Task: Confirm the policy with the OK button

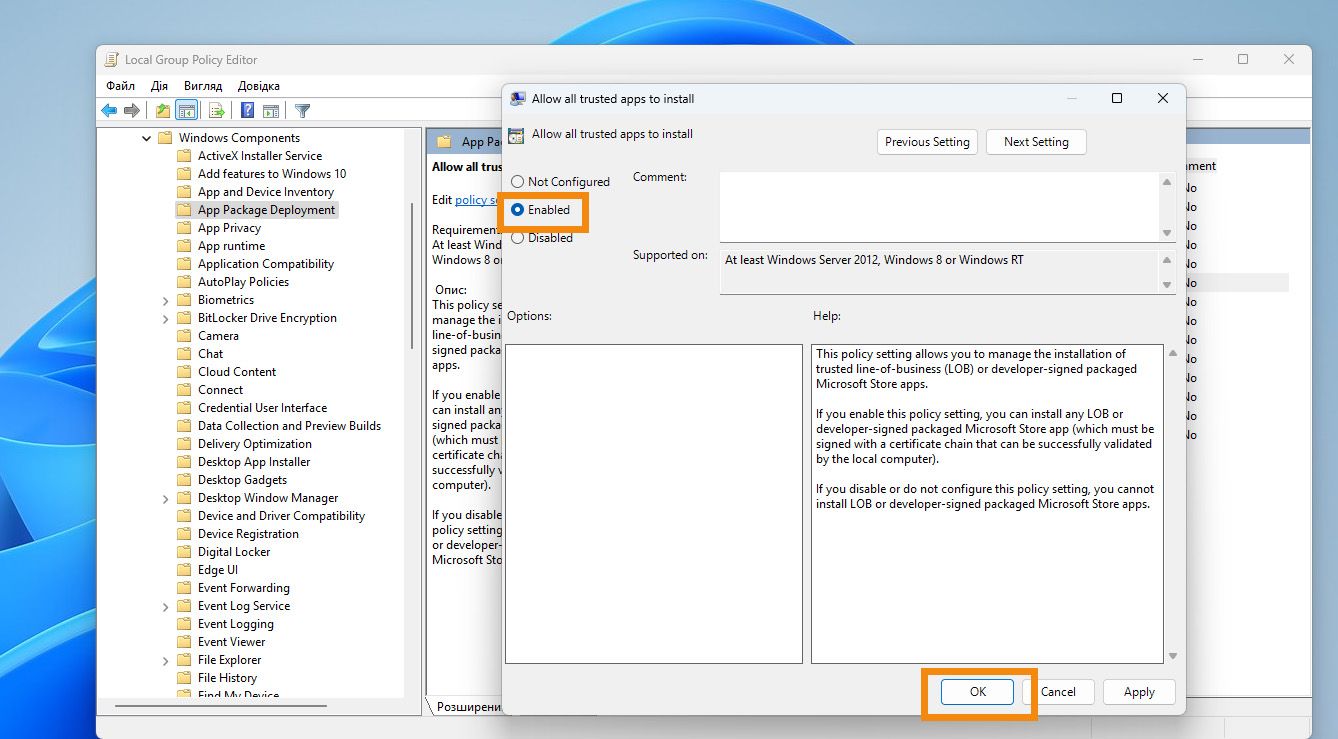Action: pos(978,692)
